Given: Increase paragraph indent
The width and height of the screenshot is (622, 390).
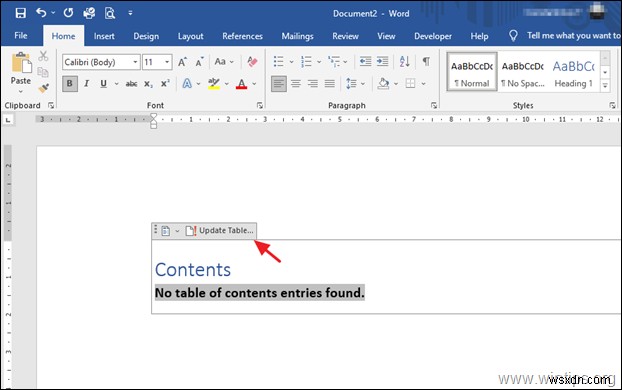Looking at the screenshot, I should tap(382, 61).
